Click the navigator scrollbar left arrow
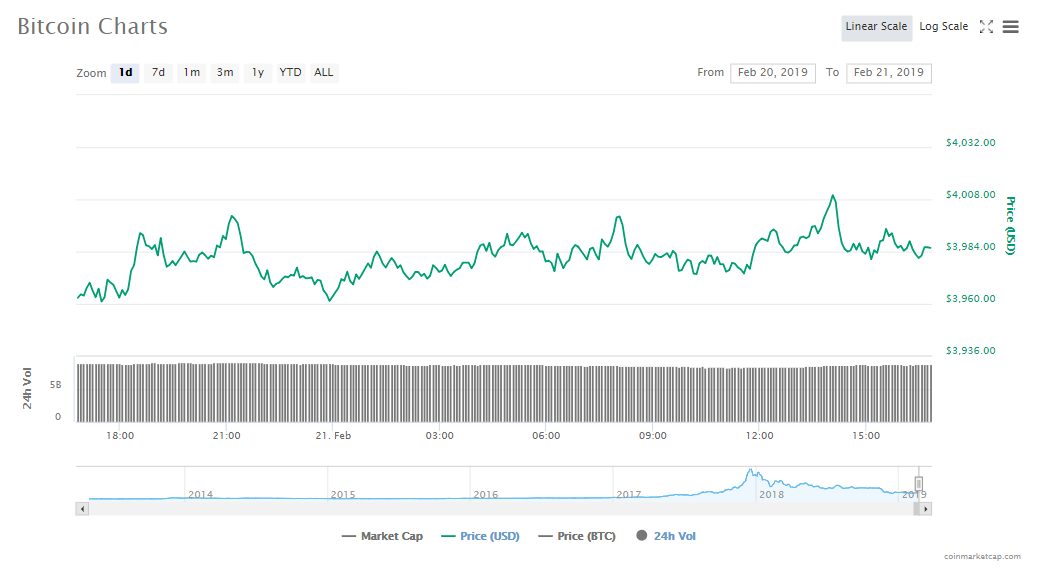The image size is (1038, 577). [x=82, y=509]
